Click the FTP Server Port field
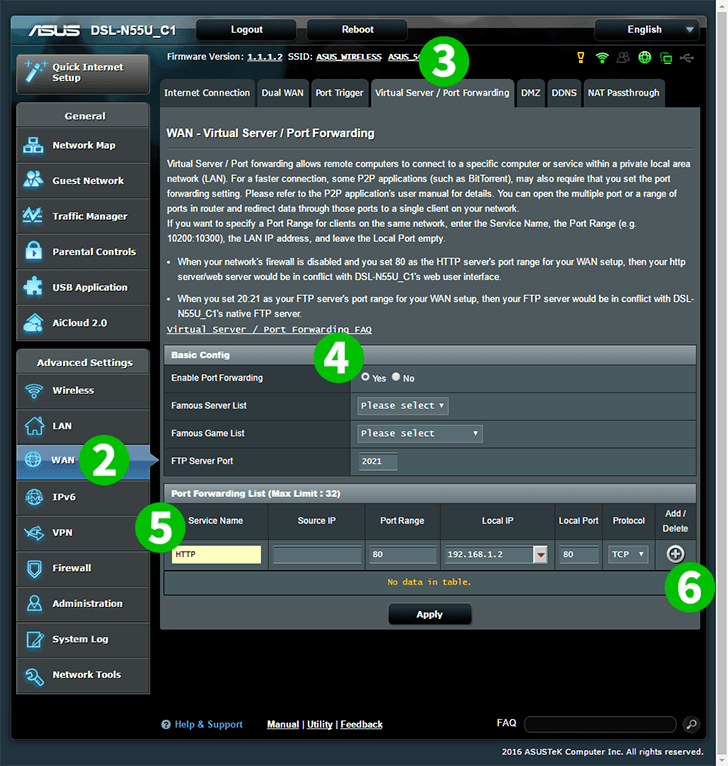This screenshot has height=766, width=728. 378,462
